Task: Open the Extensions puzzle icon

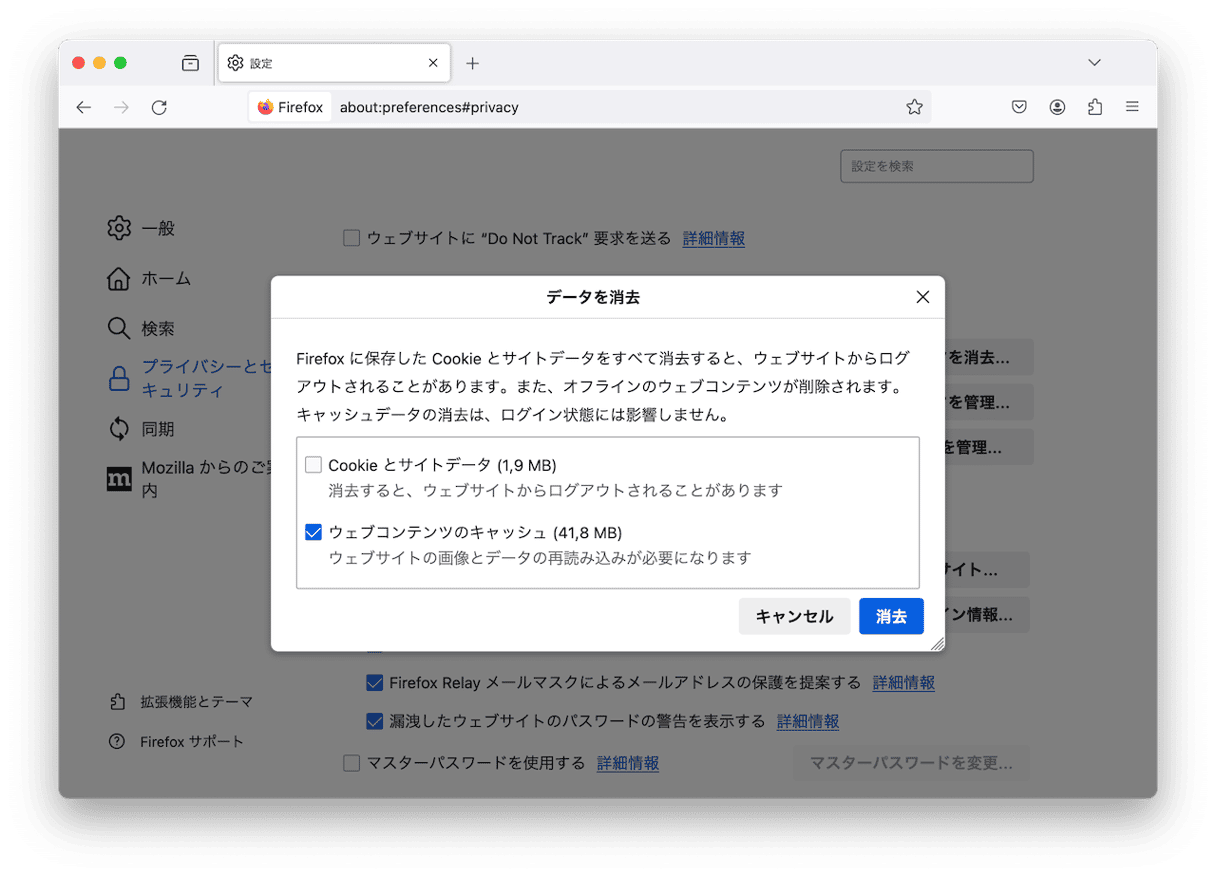Action: pyautogui.click(x=1095, y=107)
